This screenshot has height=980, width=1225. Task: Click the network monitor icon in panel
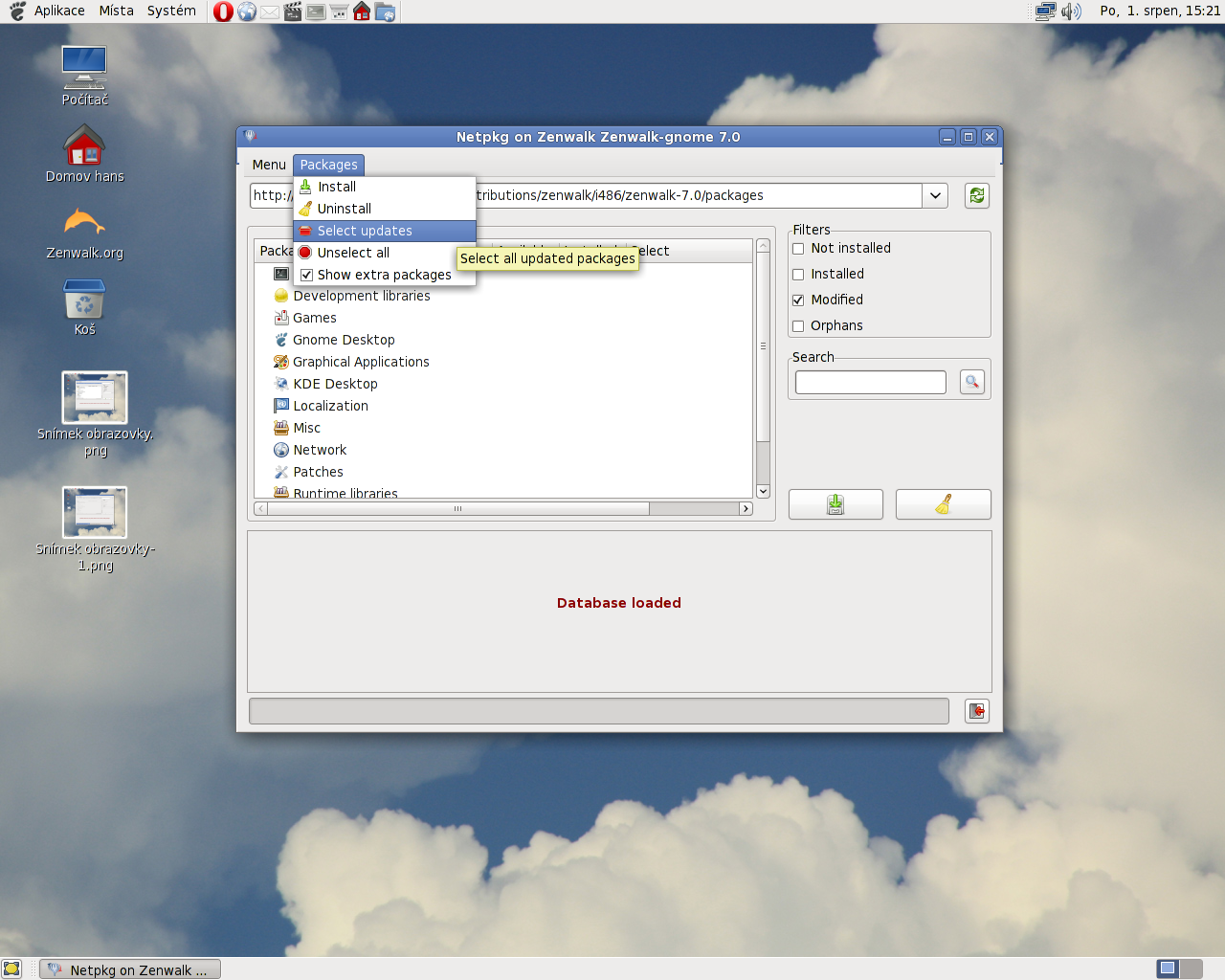click(1045, 11)
